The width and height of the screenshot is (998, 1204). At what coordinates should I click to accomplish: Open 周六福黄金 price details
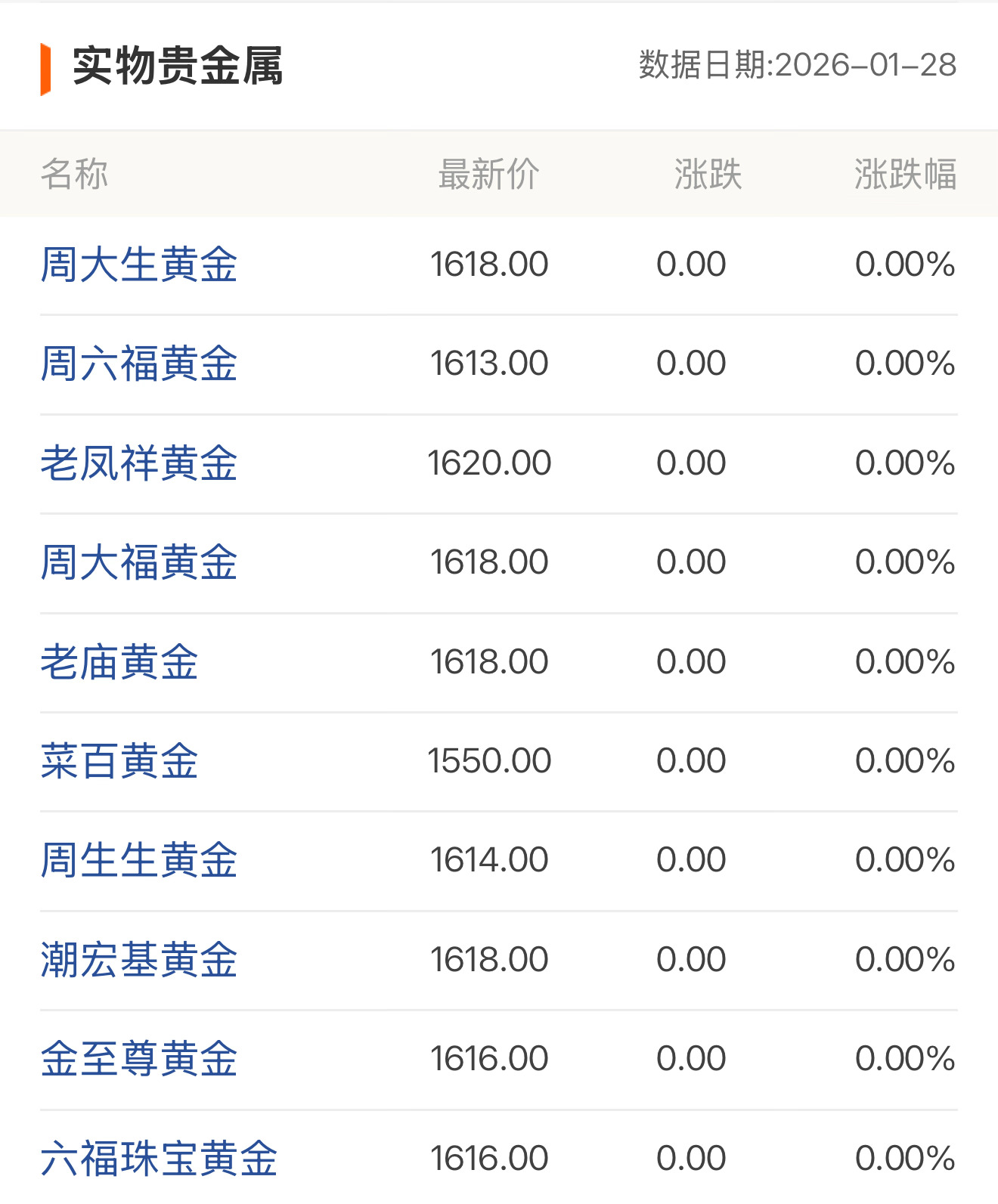(138, 364)
